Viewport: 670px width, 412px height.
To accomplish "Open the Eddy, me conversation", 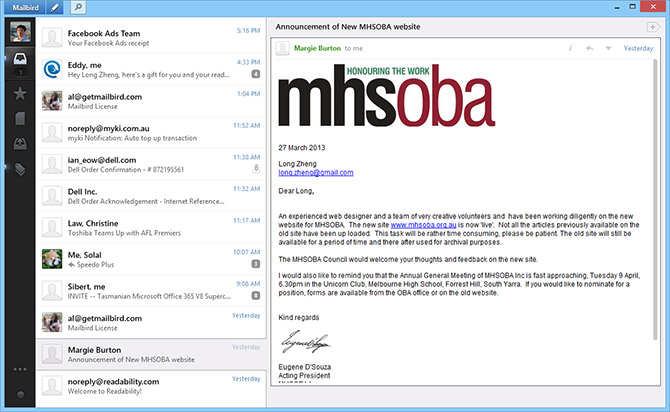I will click(x=151, y=69).
